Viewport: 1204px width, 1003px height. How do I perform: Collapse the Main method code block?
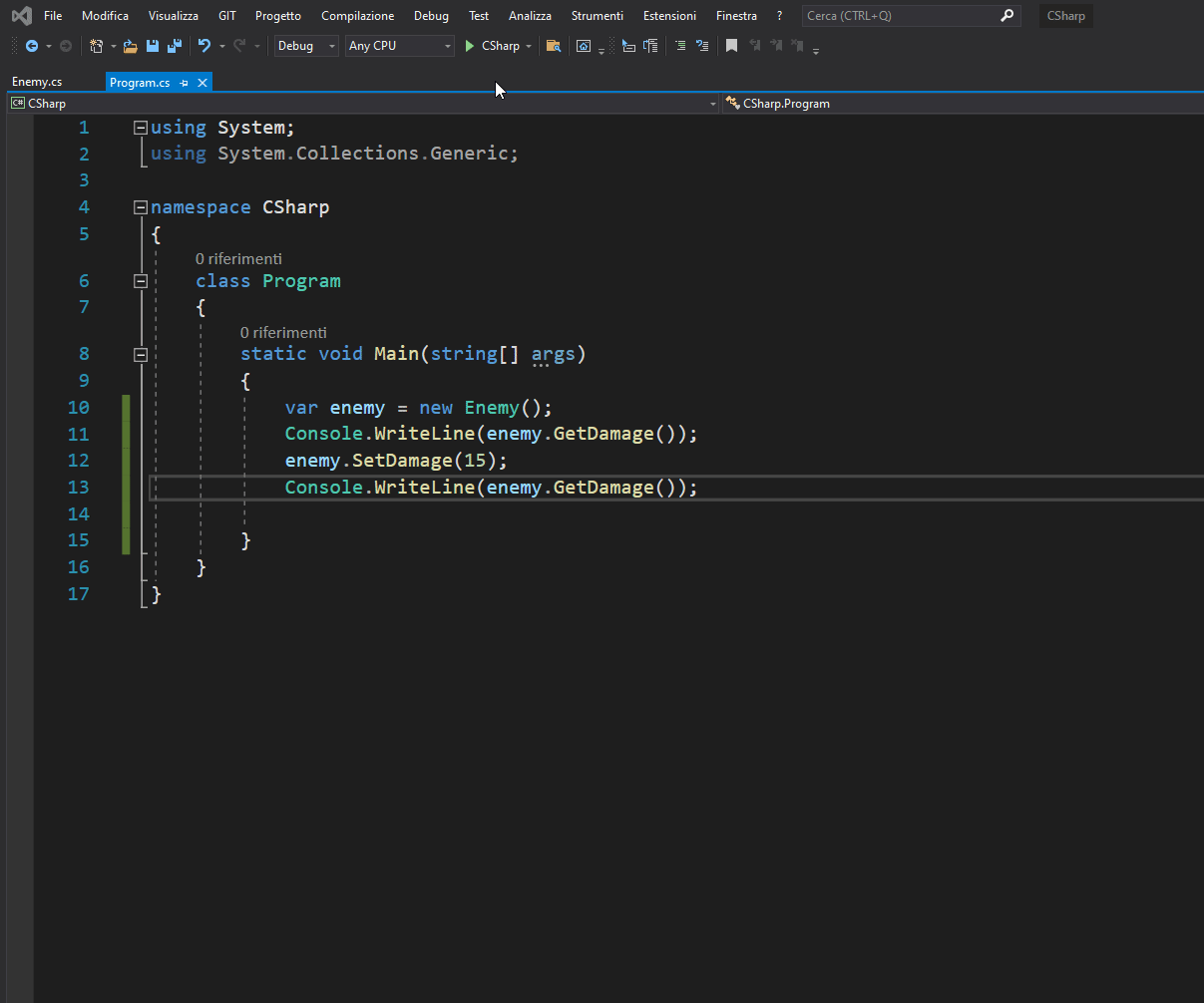pos(141,354)
